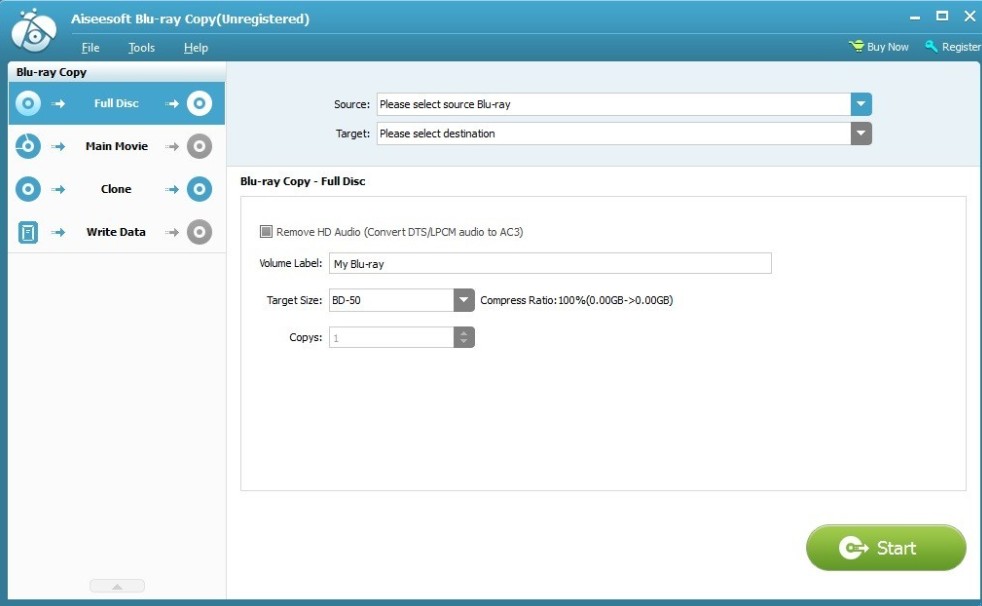982x606 pixels.
Task: Click the green Start button
Action: pos(886,548)
